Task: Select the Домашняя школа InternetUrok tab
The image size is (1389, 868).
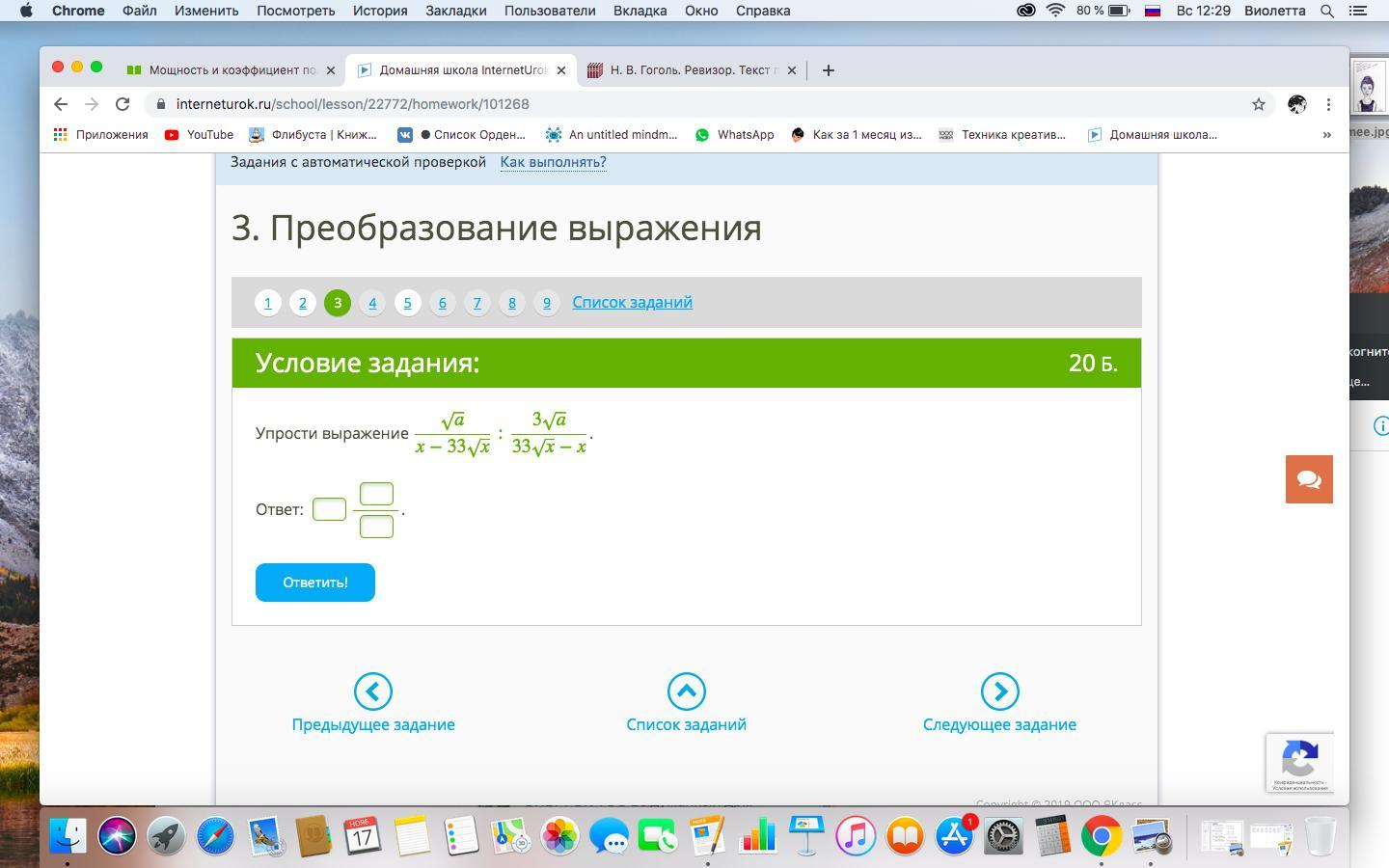Action: (461, 70)
